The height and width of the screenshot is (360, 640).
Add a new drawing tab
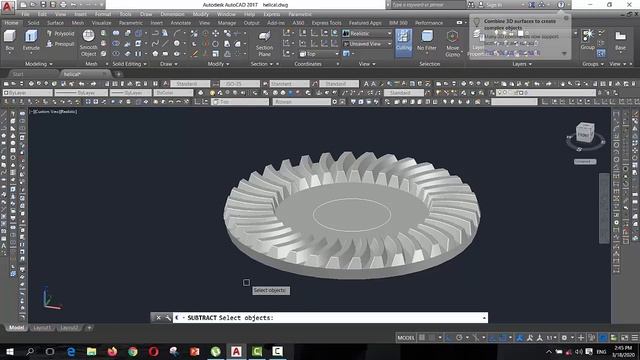pyautogui.click(x=118, y=74)
